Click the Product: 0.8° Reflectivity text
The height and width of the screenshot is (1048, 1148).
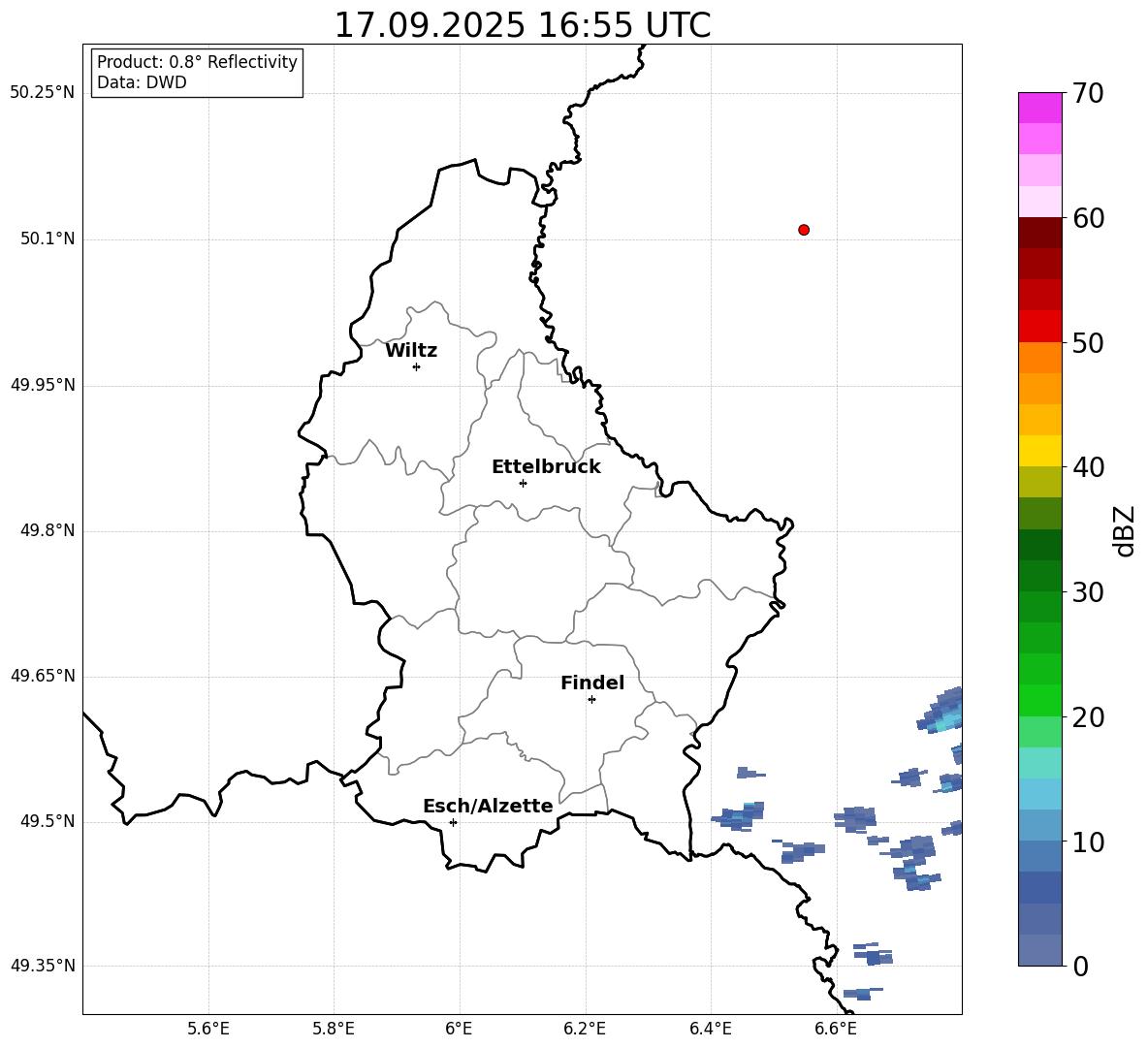point(197,62)
